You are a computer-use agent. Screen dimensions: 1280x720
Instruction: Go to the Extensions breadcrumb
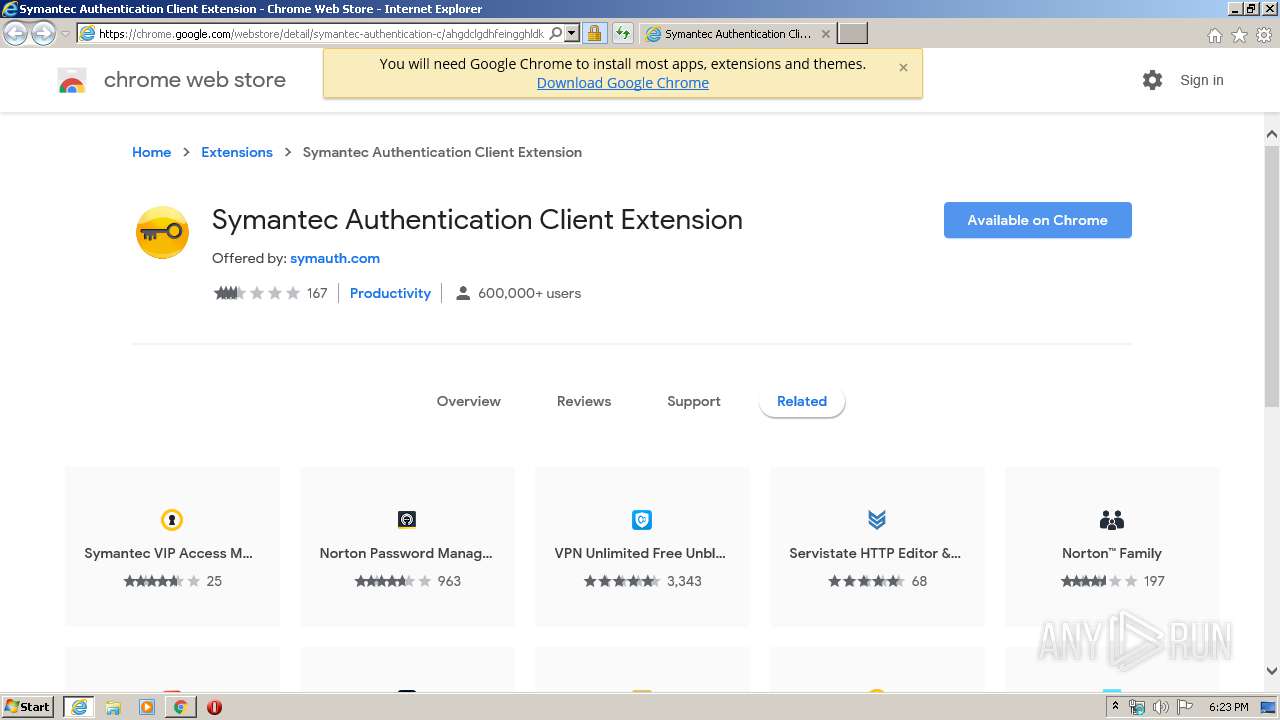tap(237, 152)
